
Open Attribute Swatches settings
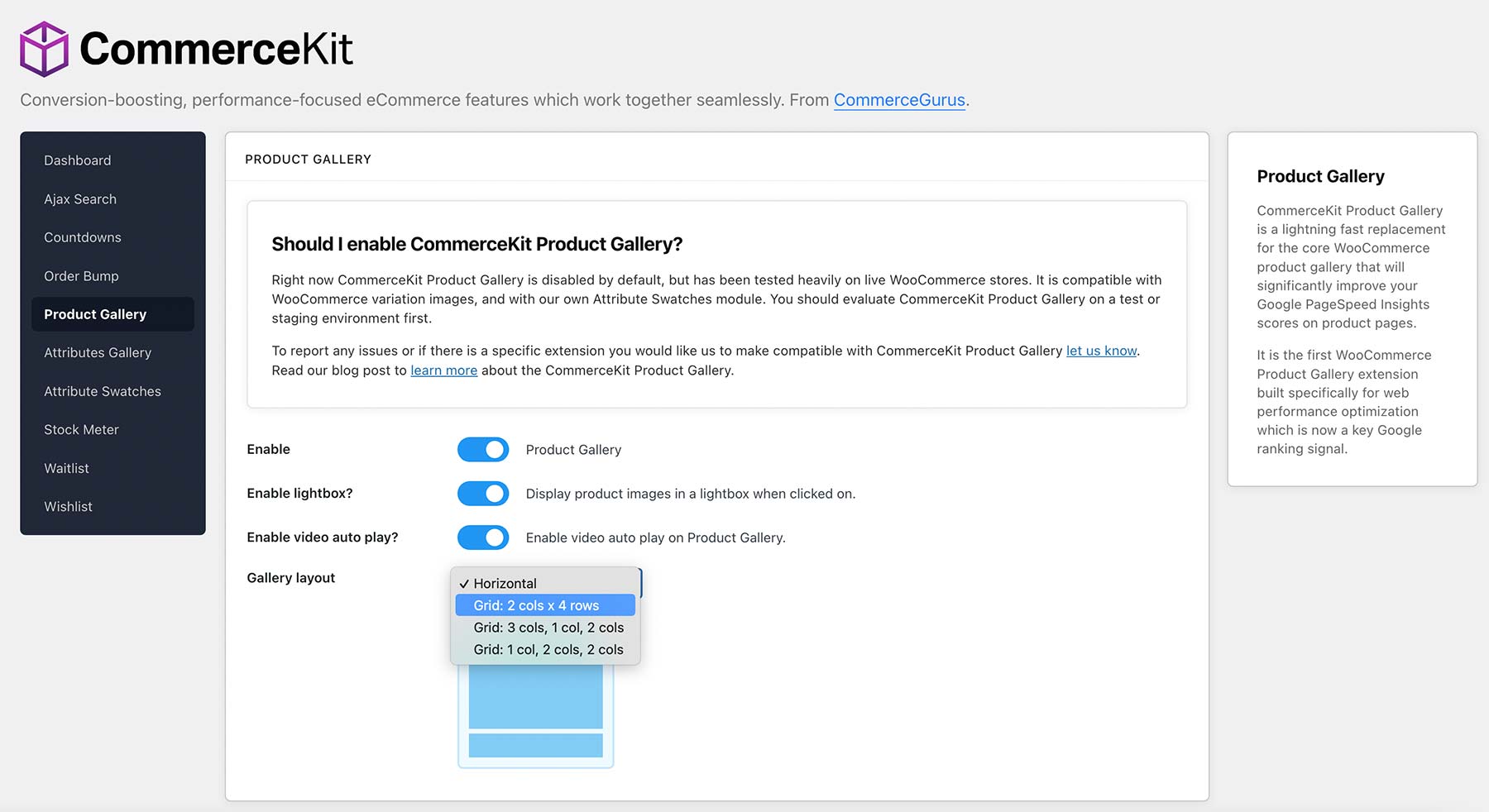103,391
